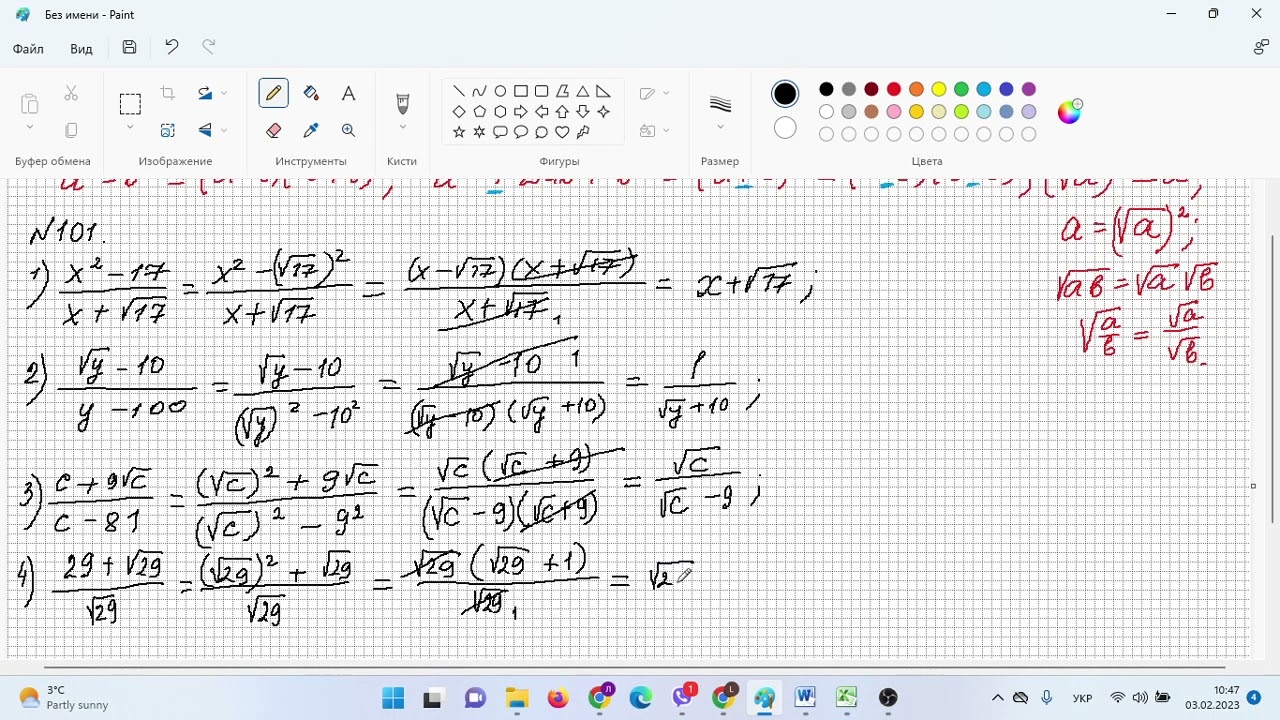Open the Файл menu
Image resolution: width=1280 pixels, height=720 pixels.
pyautogui.click(x=28, y=49)
